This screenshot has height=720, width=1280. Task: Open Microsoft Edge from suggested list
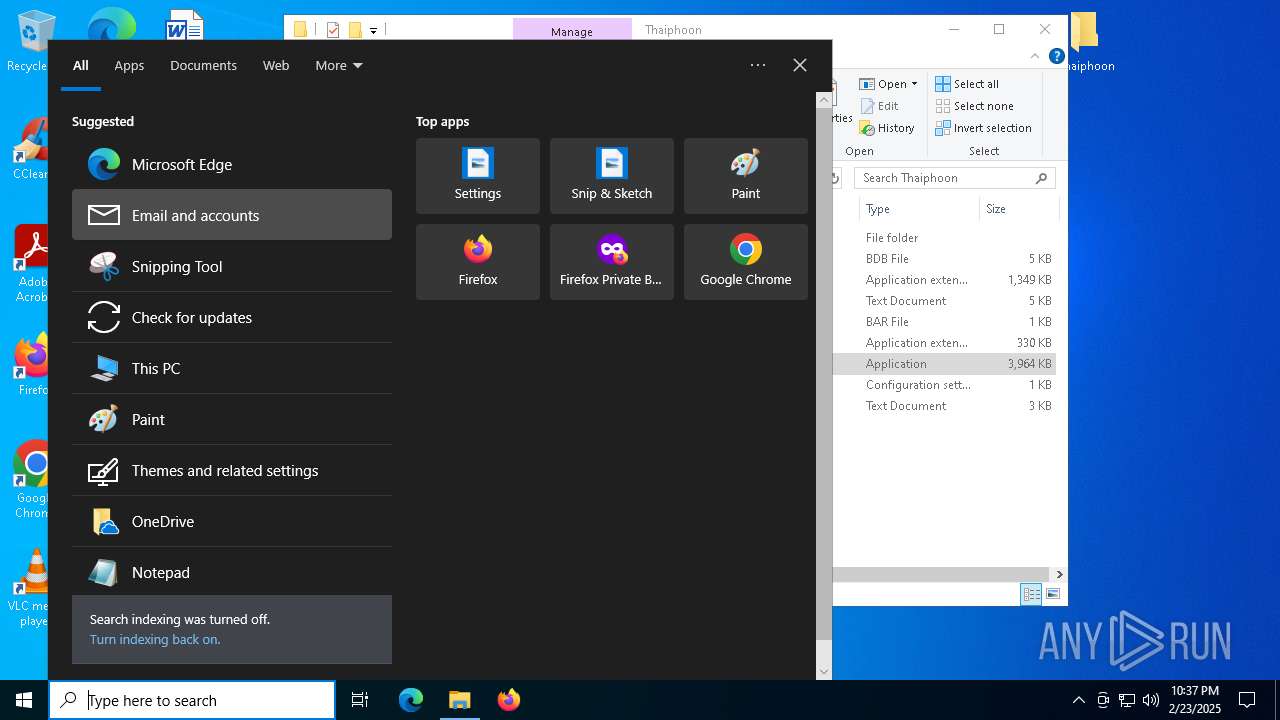pos(232,164)
